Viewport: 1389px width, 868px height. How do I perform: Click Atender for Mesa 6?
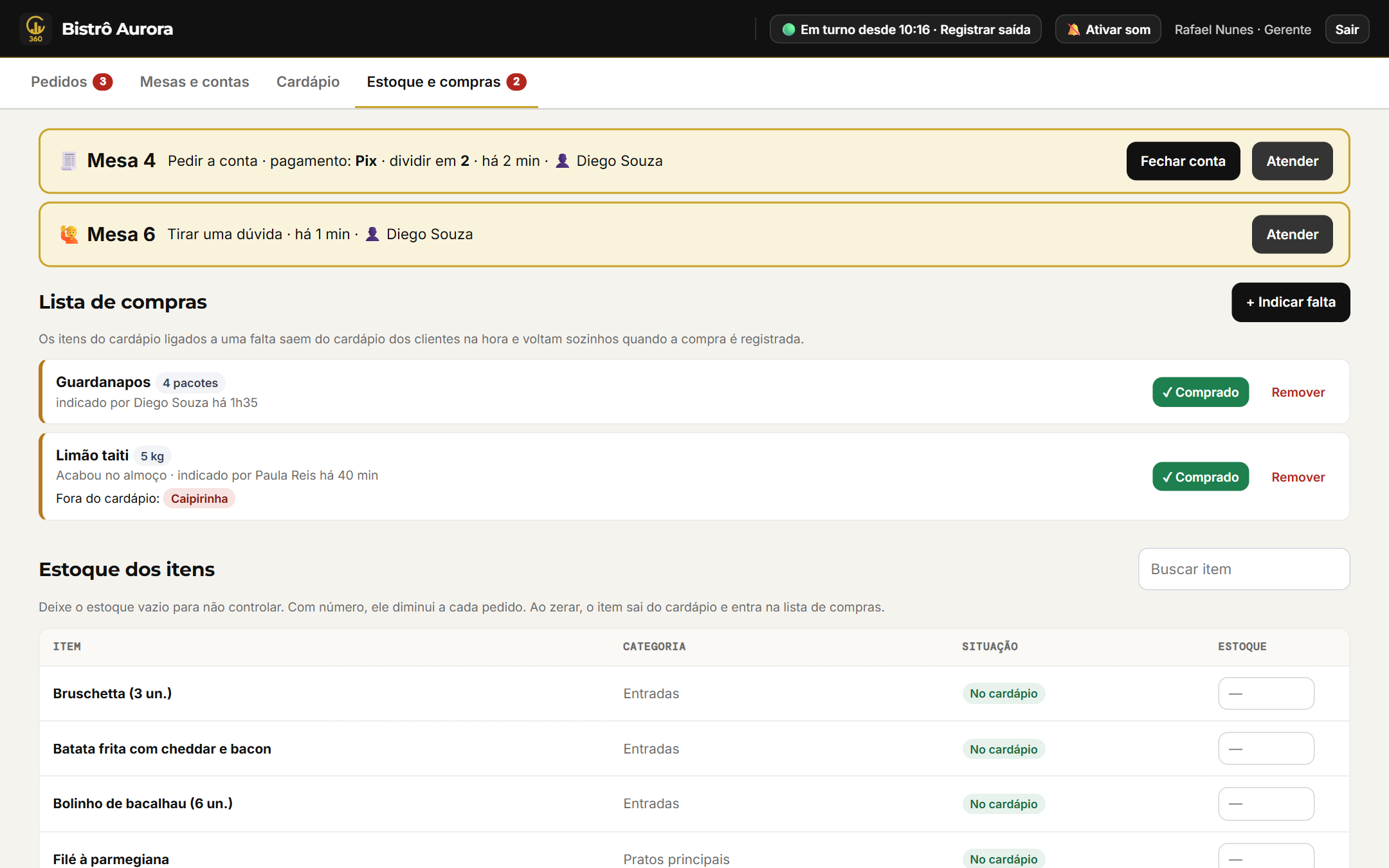[x=1292, y=234]
